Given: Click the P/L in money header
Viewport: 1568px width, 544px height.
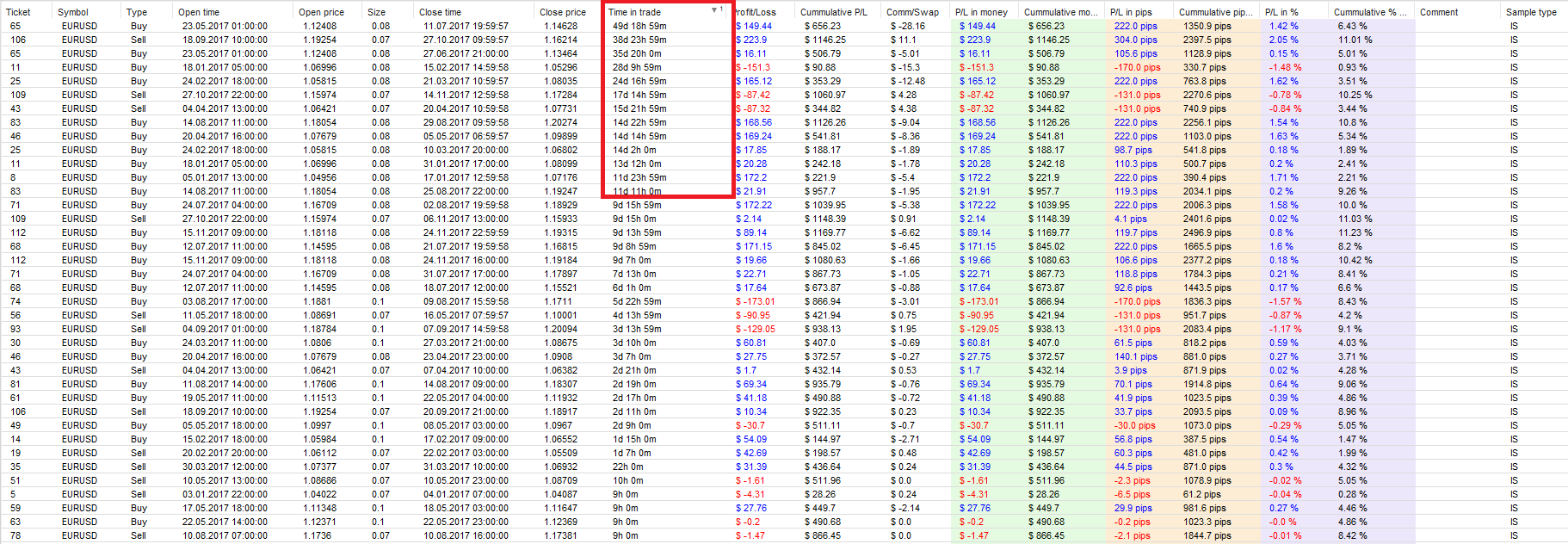Looking at the screenshot, I should click(x=981, y=12).
